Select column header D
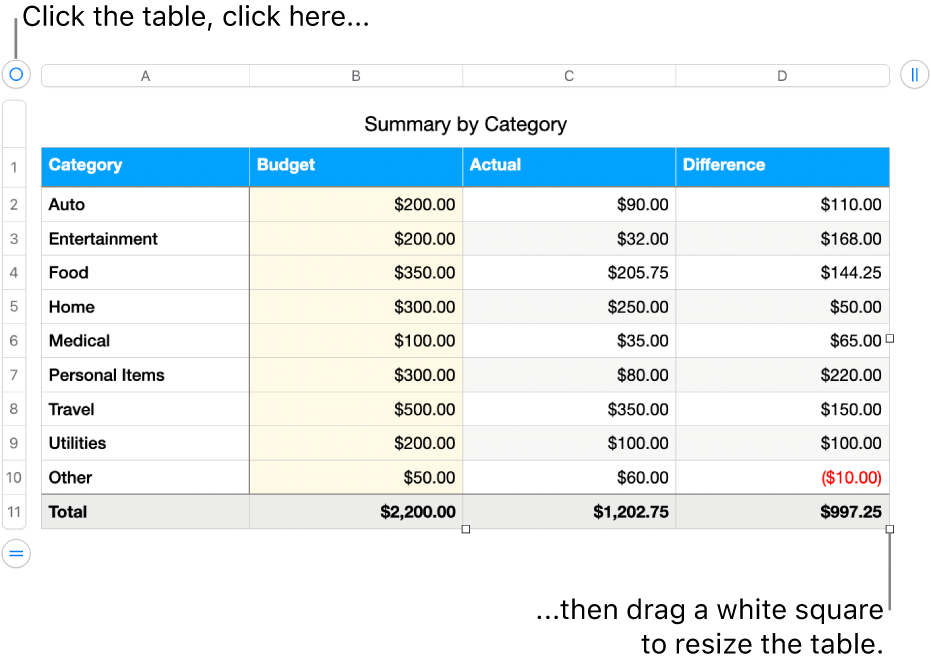931x670 pixels. pos(782,75)
